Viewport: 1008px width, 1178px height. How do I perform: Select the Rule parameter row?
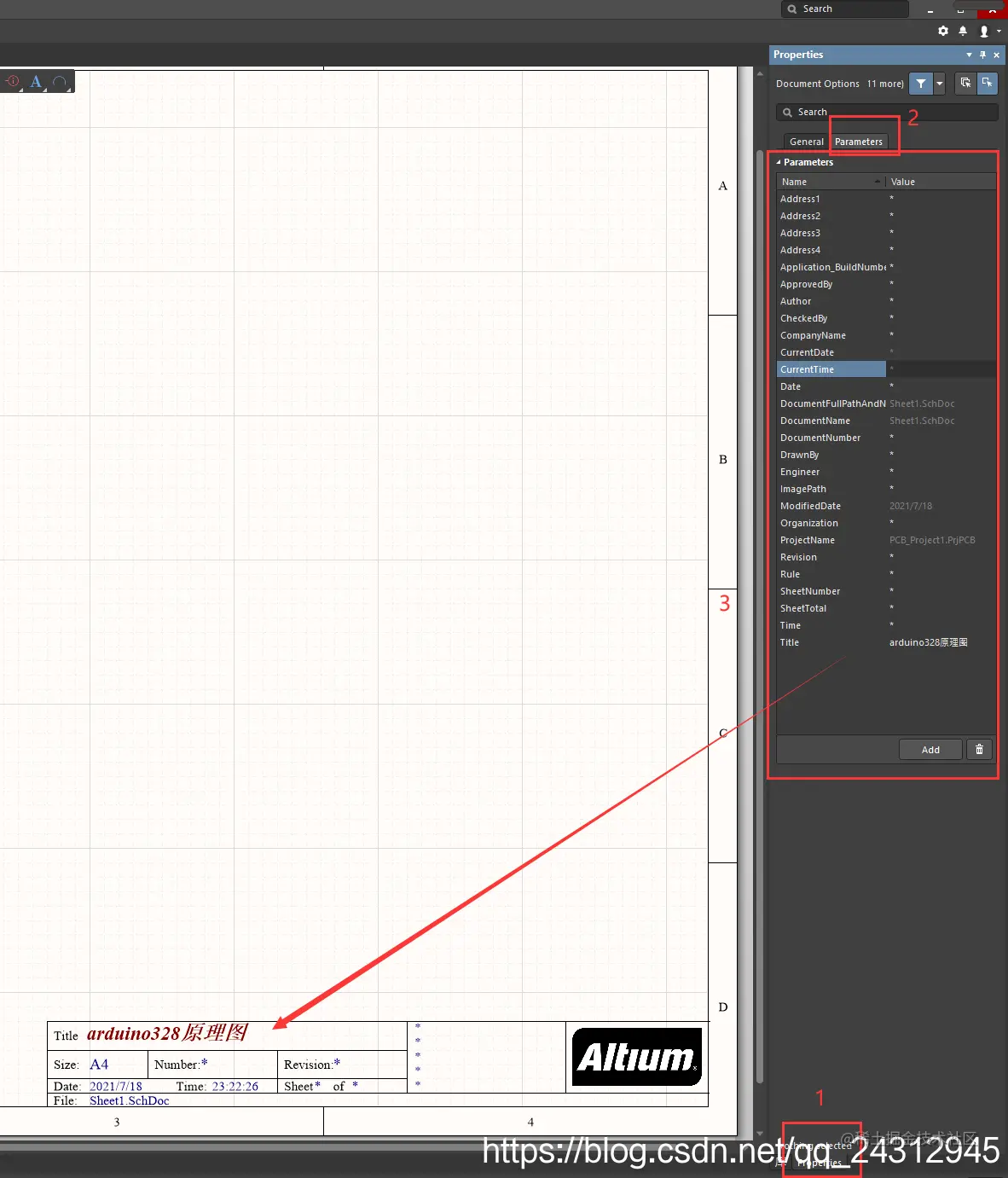point(886,574)
